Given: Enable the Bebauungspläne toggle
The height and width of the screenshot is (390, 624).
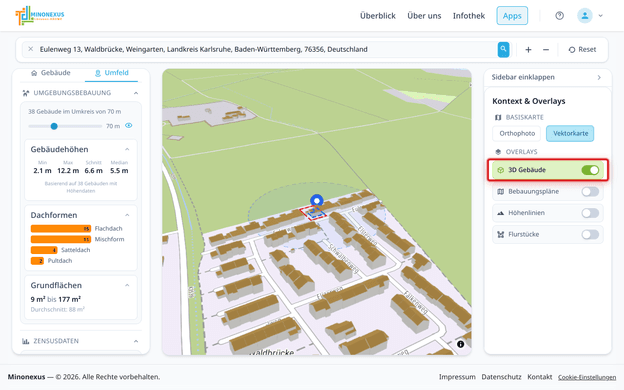Looking at the screenshot, I should click(590, 191).
